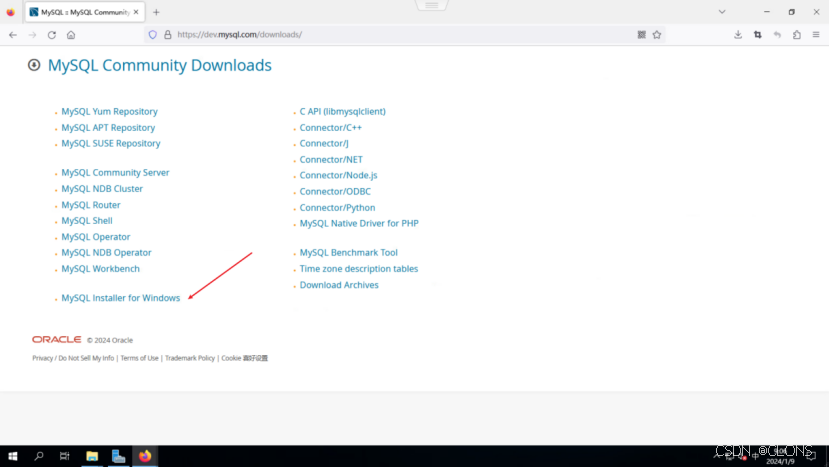Open Connector/NET link
830x467 pixels.
pos(331,159)
